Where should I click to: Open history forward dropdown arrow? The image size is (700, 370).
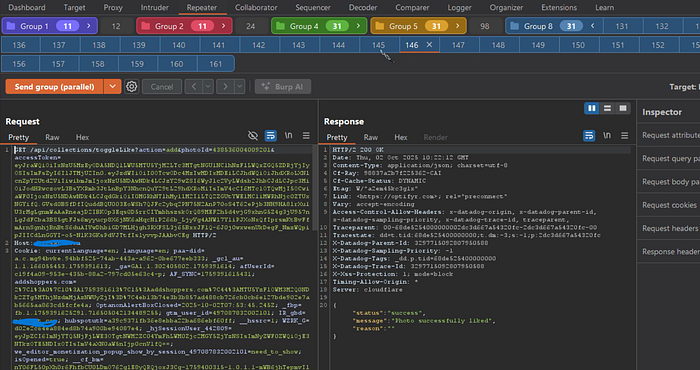(240, 87)
